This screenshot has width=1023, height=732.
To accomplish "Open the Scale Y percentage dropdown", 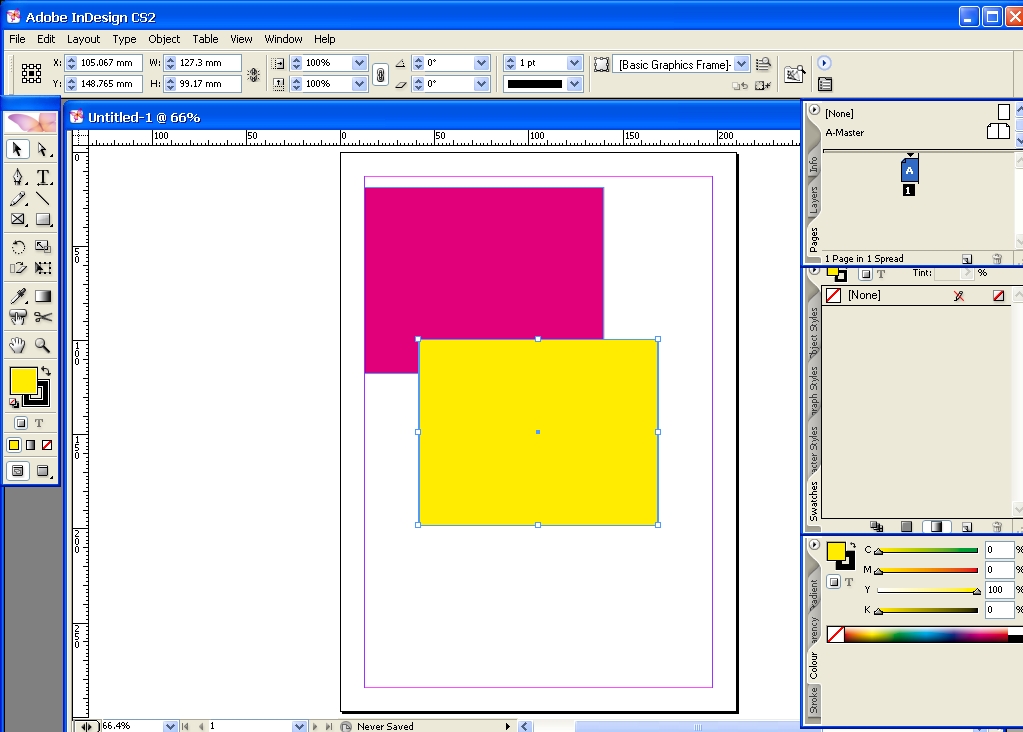I will tap(359, 84).
